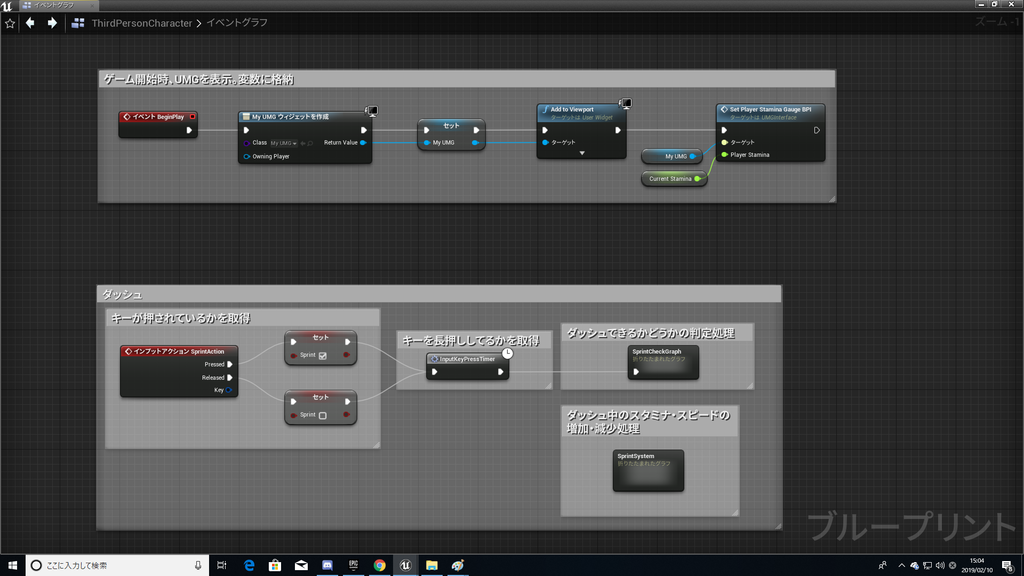The image size is (1024, 576).
Task: Go forward with the right arrow button
Action: pos(52,23)
